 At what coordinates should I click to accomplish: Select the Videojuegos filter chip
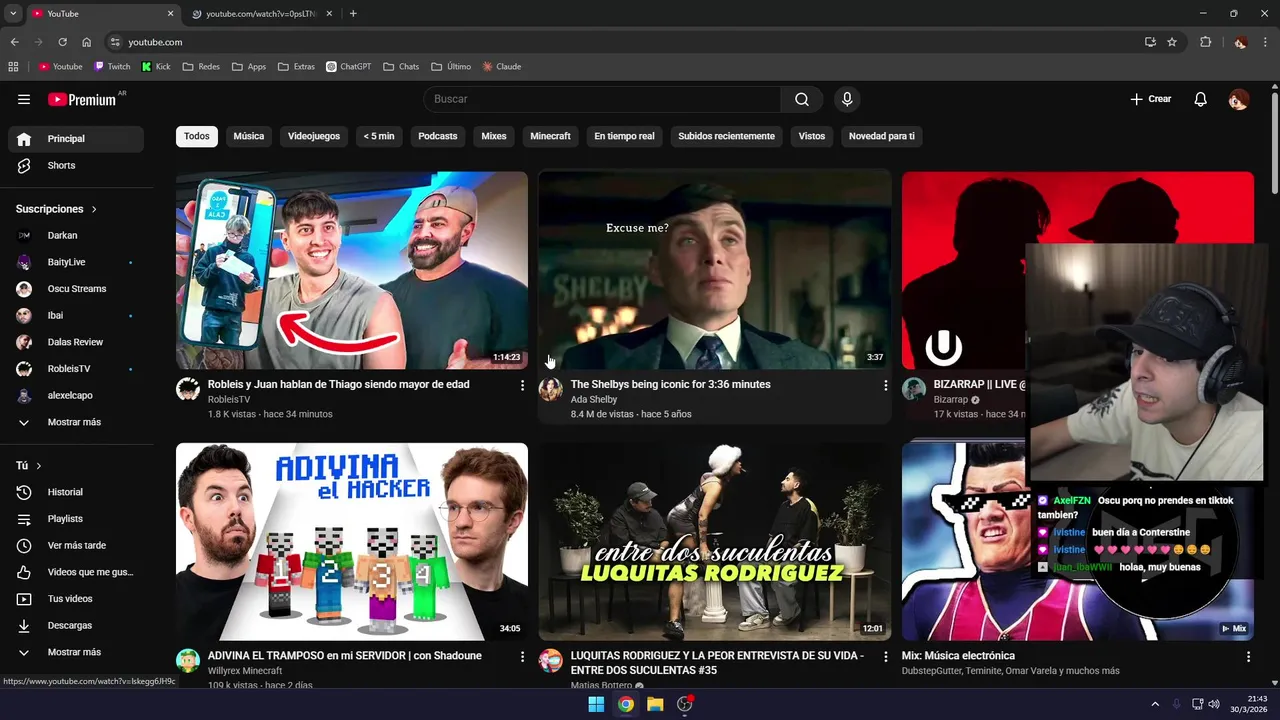coord(314,136)
